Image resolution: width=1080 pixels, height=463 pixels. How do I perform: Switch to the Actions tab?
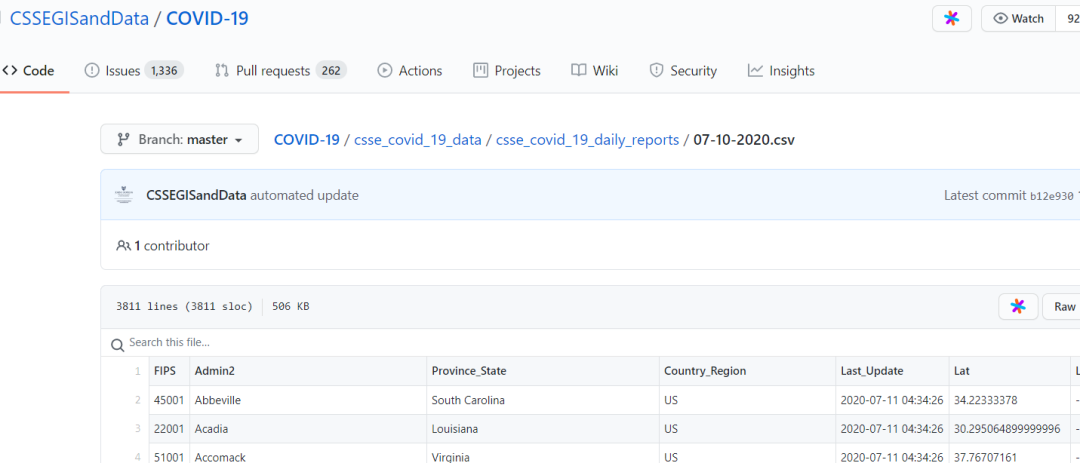pyautogui.click(x=420, y=71)
